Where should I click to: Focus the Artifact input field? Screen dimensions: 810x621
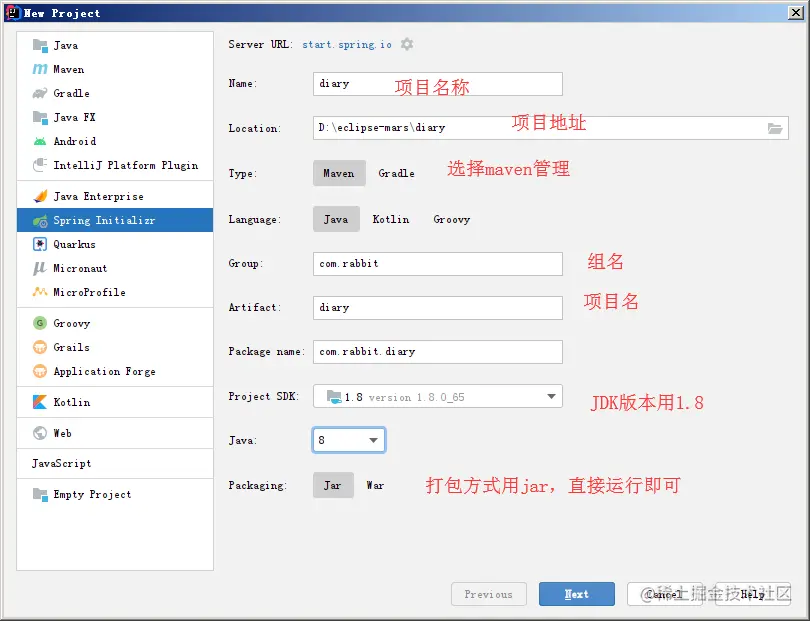click(438, 308)
